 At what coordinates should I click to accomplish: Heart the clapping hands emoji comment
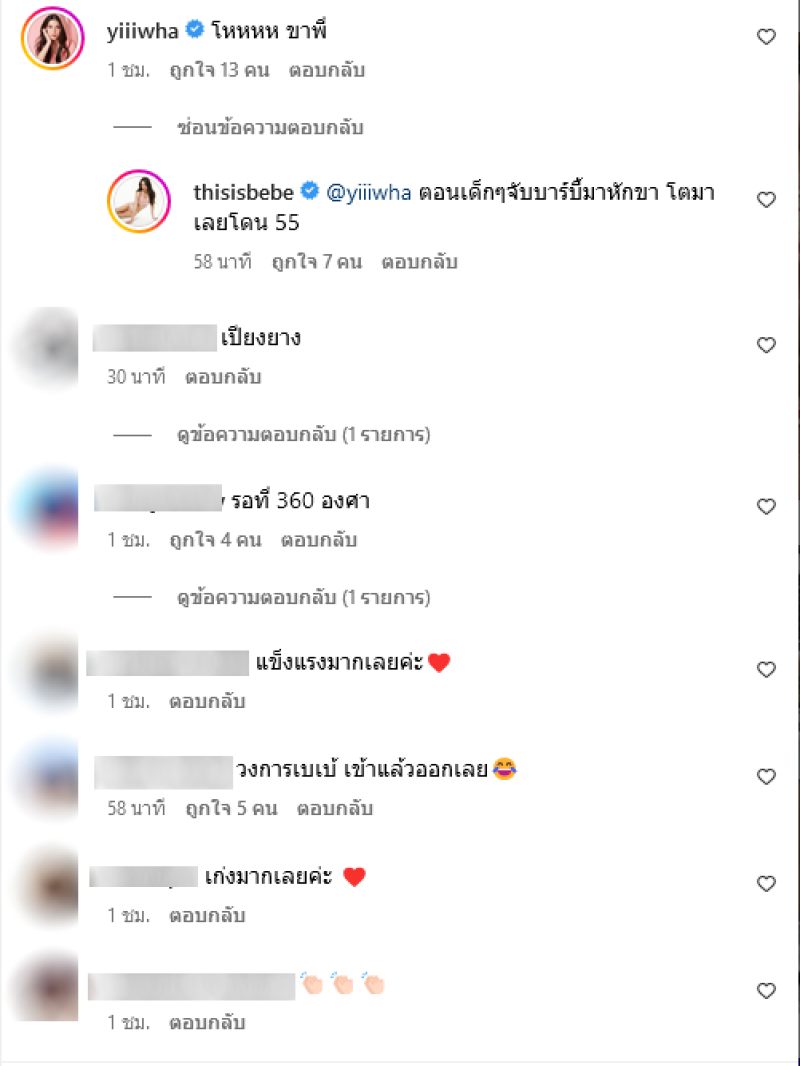766,991
